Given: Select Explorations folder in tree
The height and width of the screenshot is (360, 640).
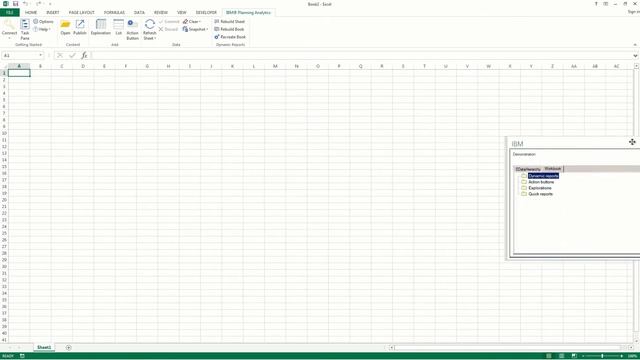Looking at the screenshot, I should (540, 188).
